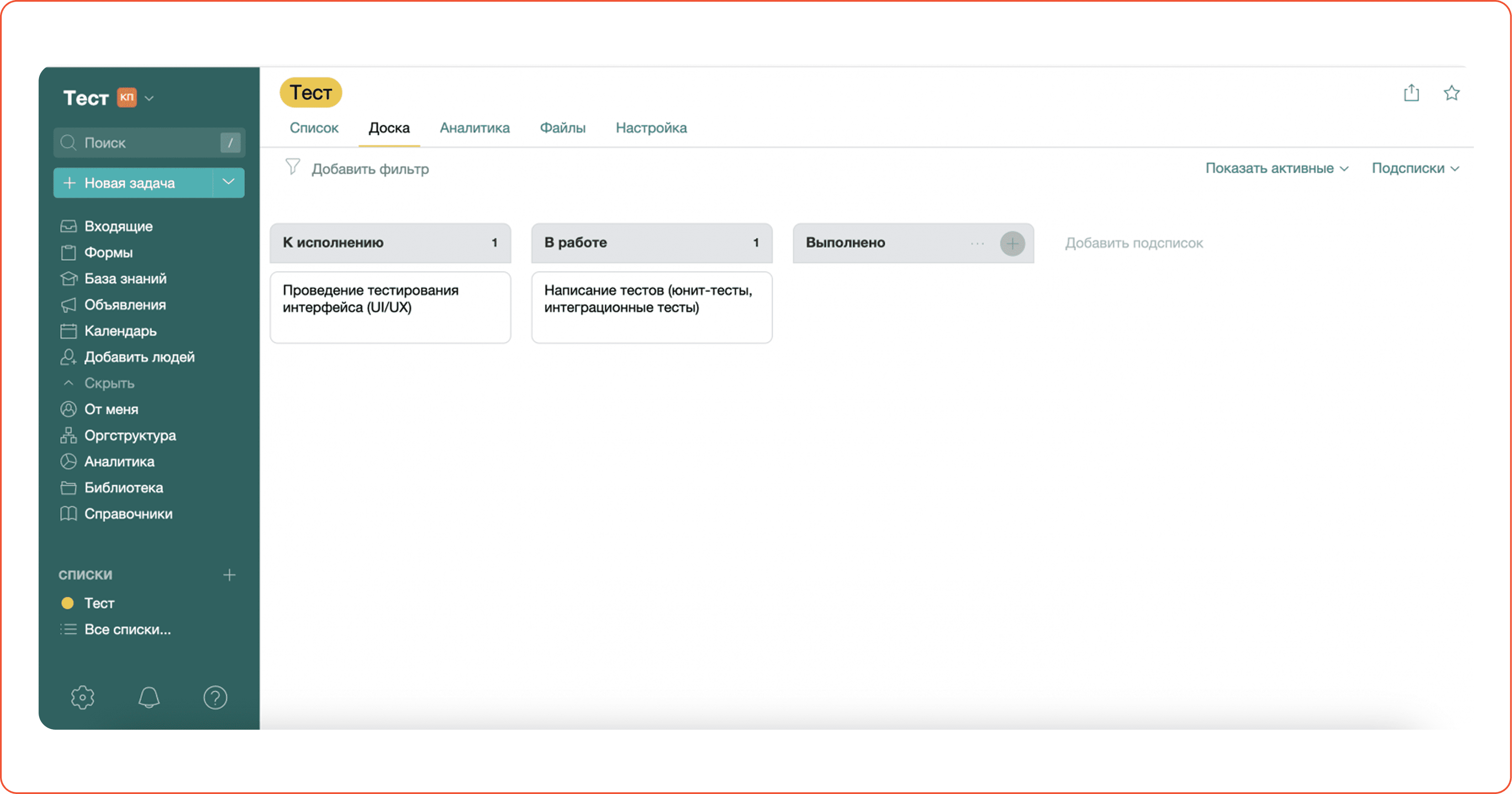Open the Оргструктура hierarchy icon
Viewport: 1512px width, 794px height.
coord(68,436)
